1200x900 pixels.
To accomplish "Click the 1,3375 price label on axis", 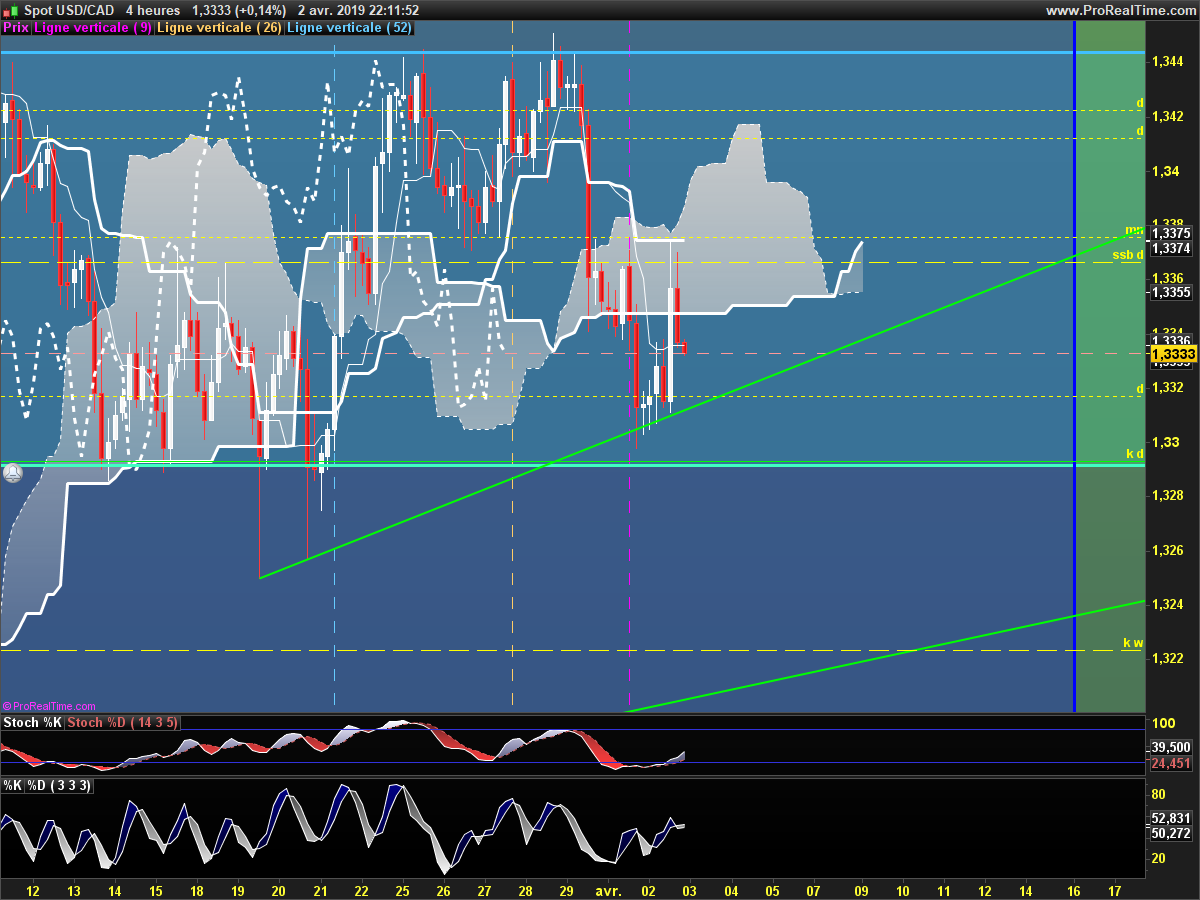I will 1171,233.
